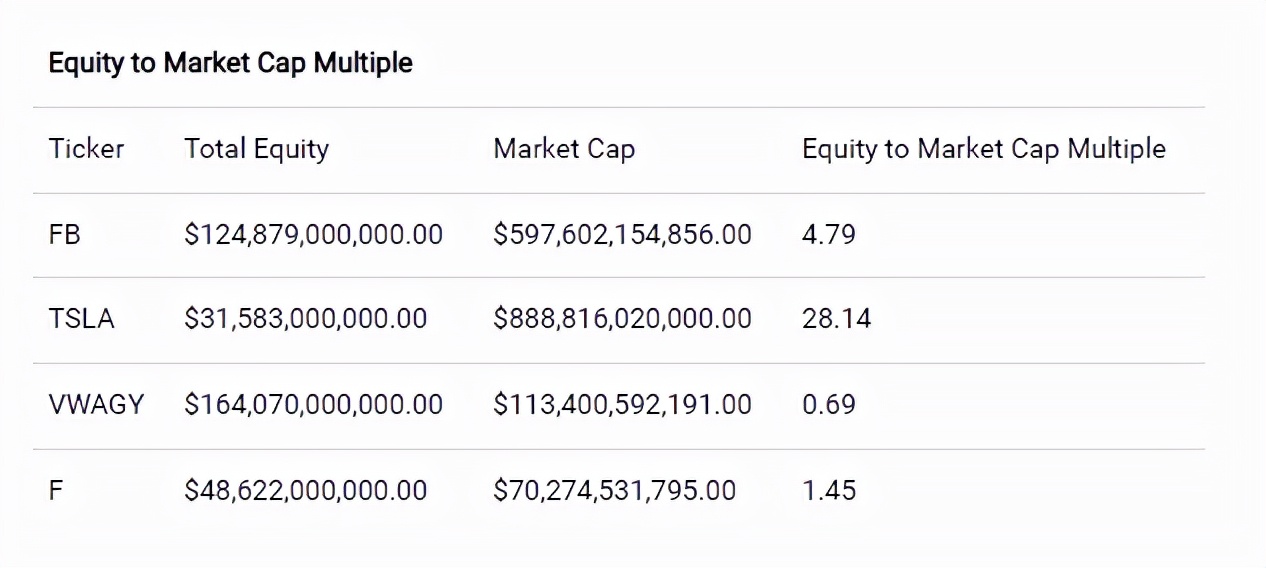Select TSLA market cap $888,816,020,000.00

click(622, 319)
